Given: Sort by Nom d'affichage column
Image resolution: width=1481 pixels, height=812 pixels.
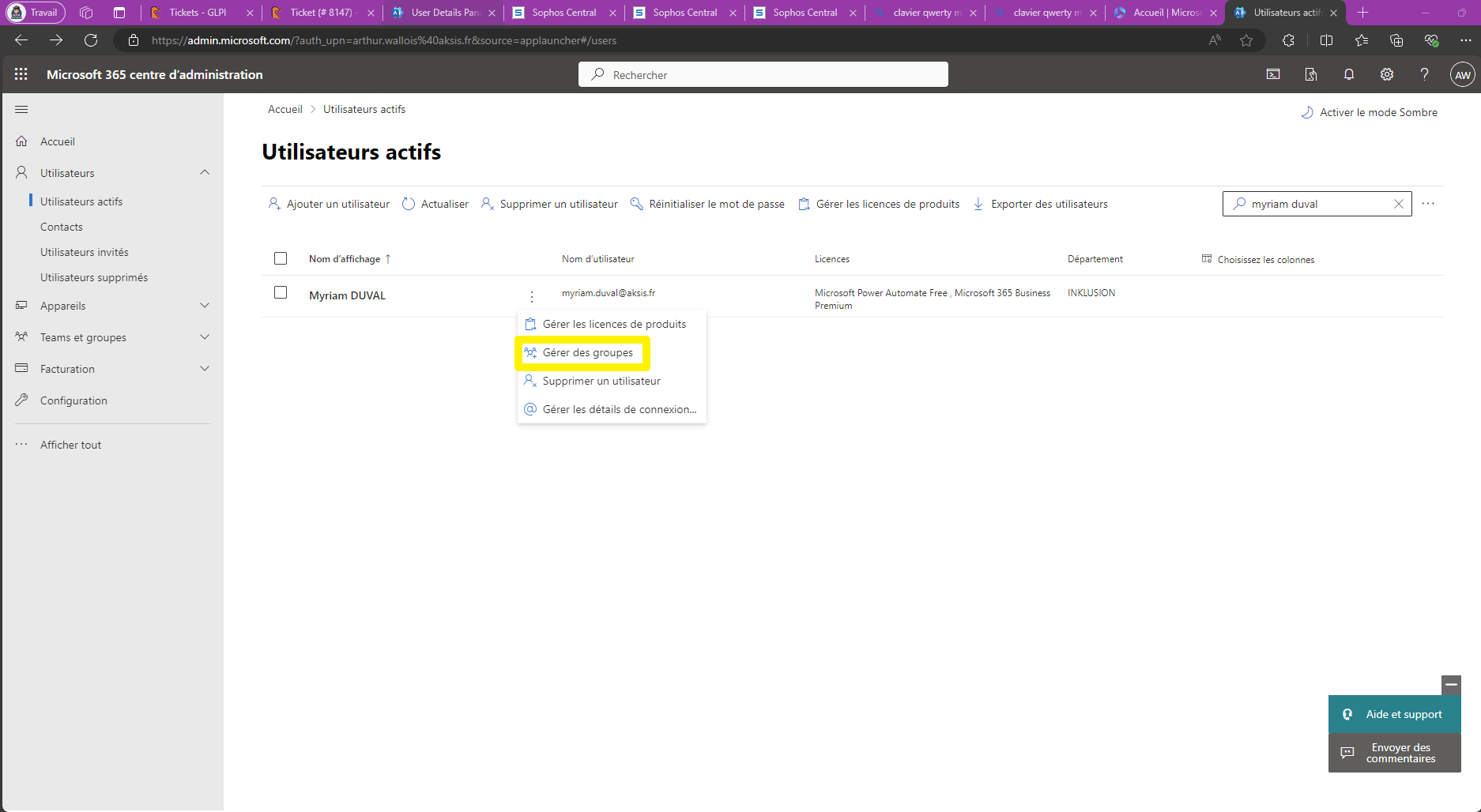Looking at the screenshot, I should pos(349,259).
